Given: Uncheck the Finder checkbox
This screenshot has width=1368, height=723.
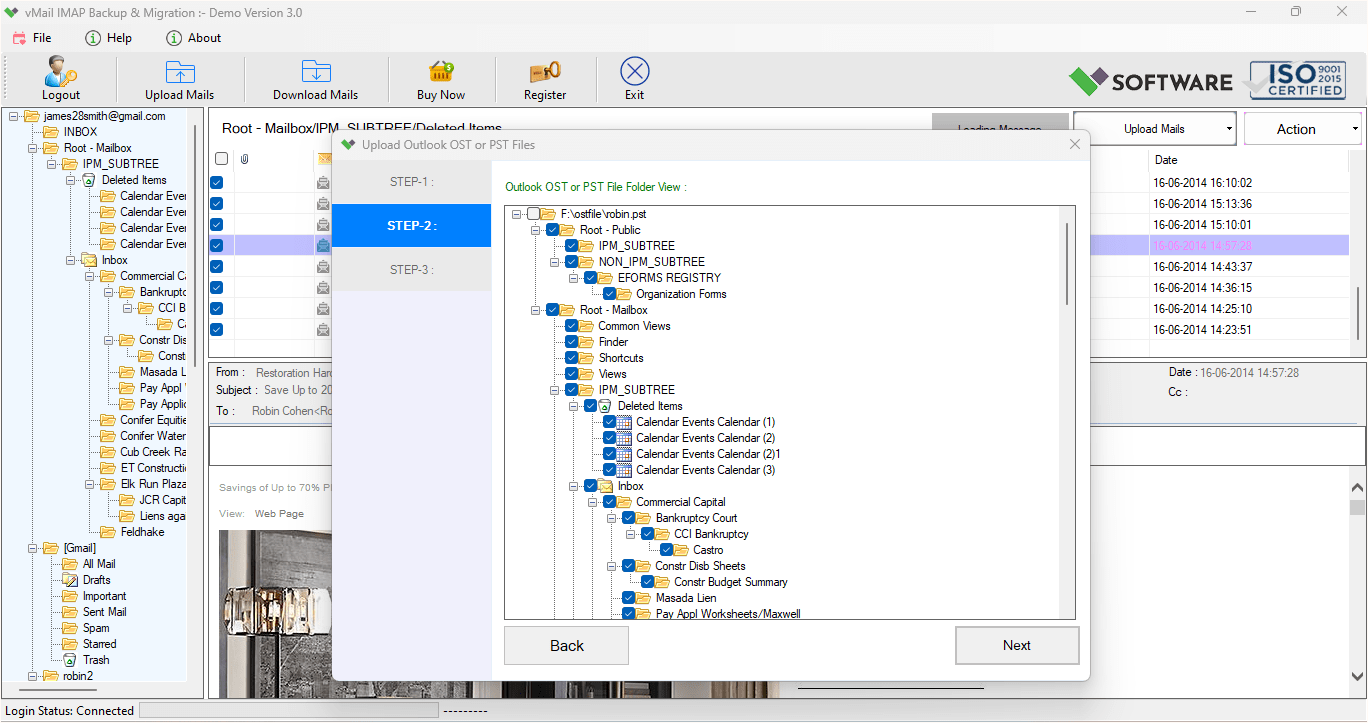Looking at the screenshot, I should coord(571,342).
